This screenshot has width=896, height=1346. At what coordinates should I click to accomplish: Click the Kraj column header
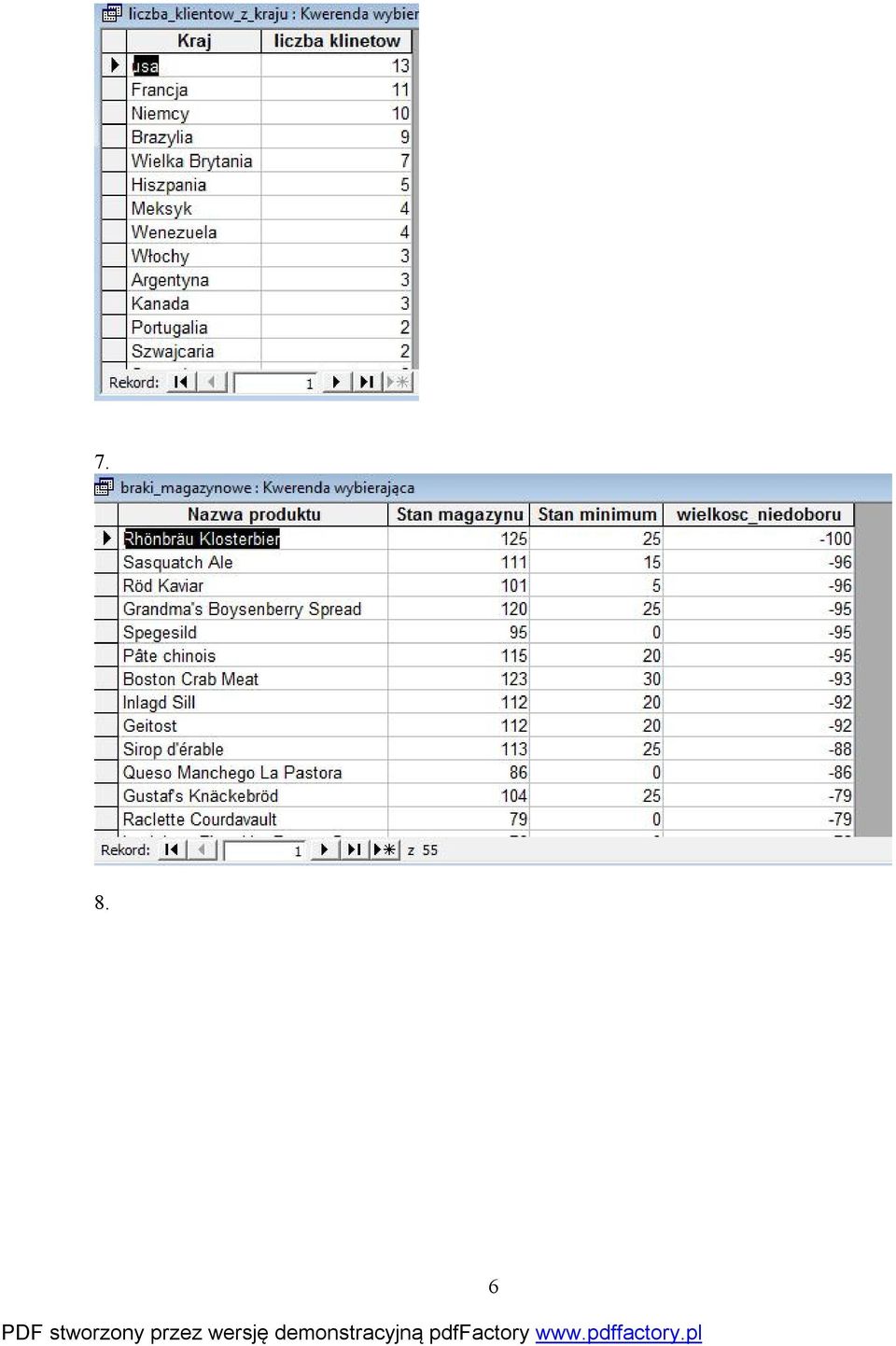[194, 41]
